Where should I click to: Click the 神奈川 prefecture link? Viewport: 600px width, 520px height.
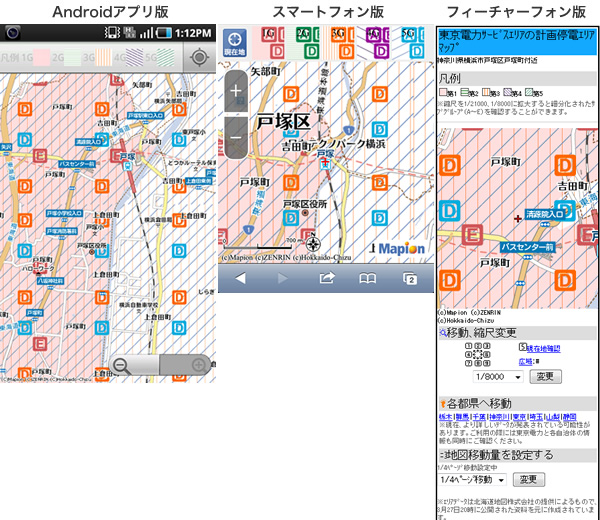pos(499,417)
